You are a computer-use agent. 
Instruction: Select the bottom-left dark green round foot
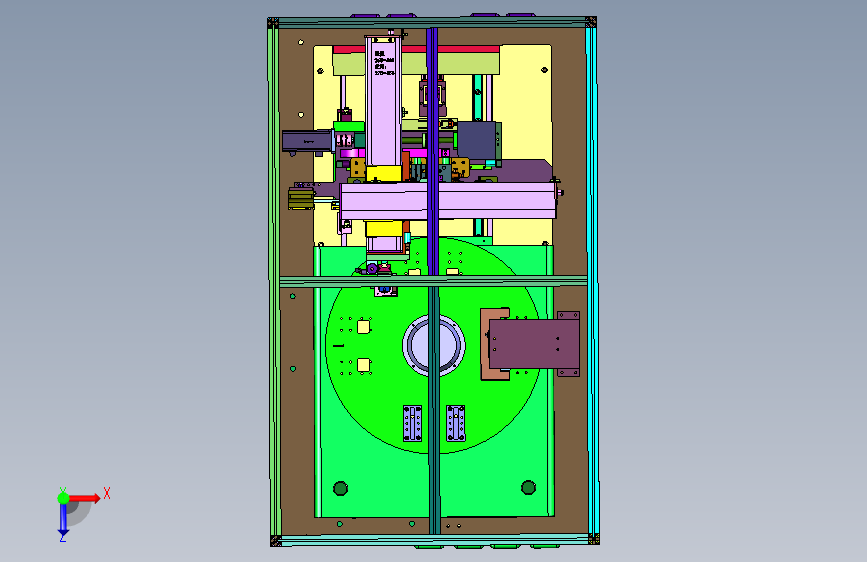(341, 488)
